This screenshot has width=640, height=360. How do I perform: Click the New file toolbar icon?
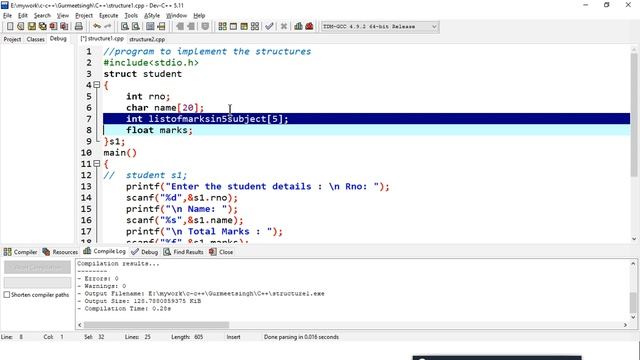(10, 27)
